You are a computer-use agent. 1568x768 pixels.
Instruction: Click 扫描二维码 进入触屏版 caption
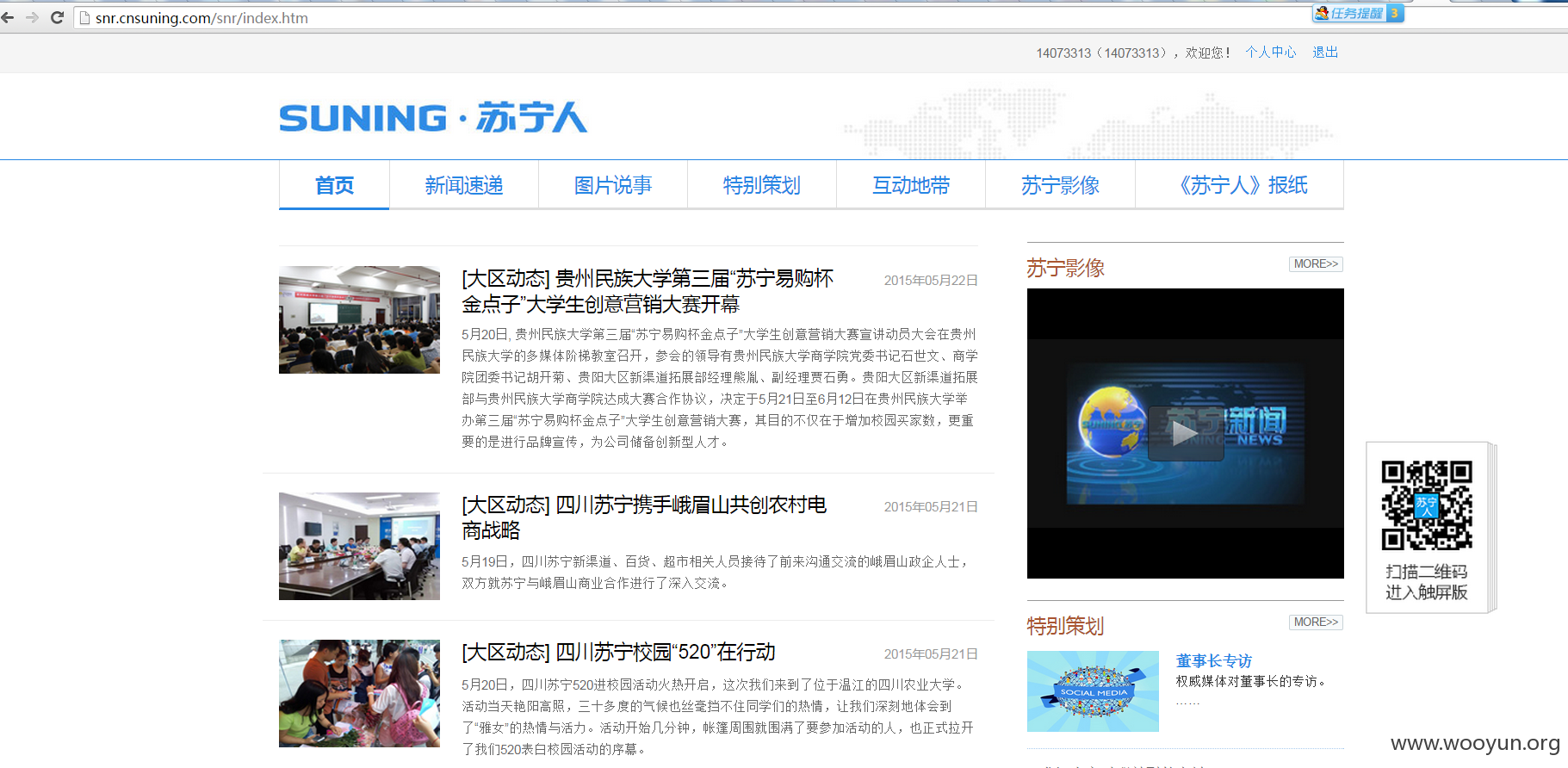click(1427, 582)
